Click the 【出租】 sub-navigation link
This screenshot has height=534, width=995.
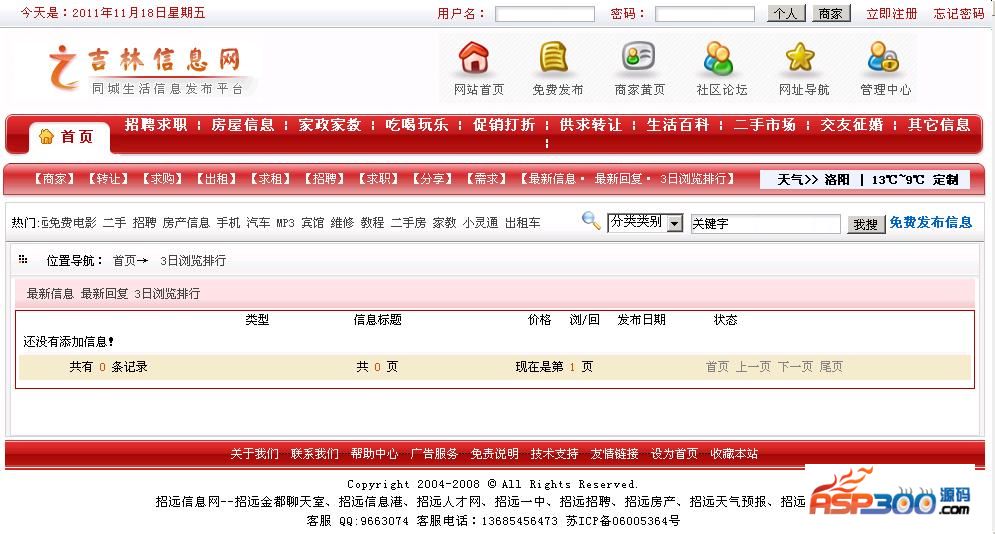point(216,179)
